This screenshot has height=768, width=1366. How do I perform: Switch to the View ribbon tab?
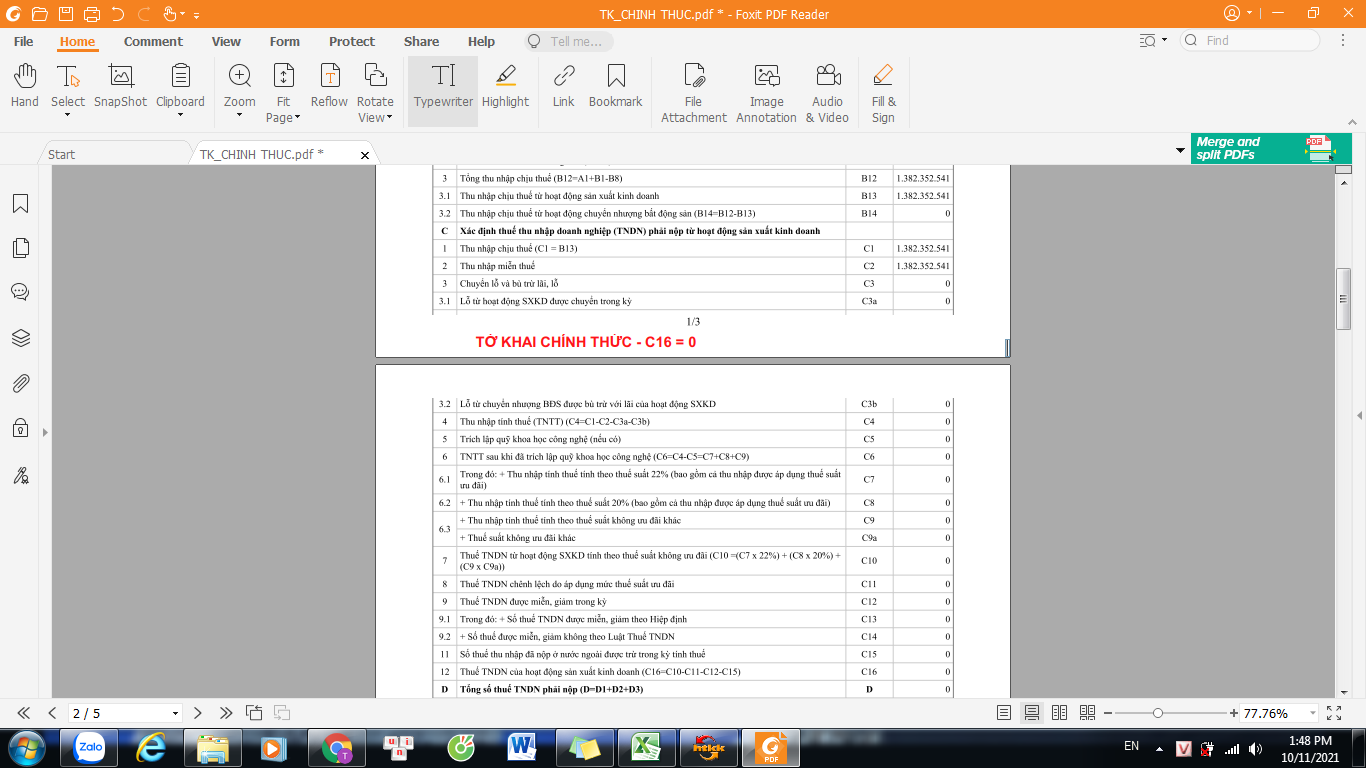click(226, 42)
